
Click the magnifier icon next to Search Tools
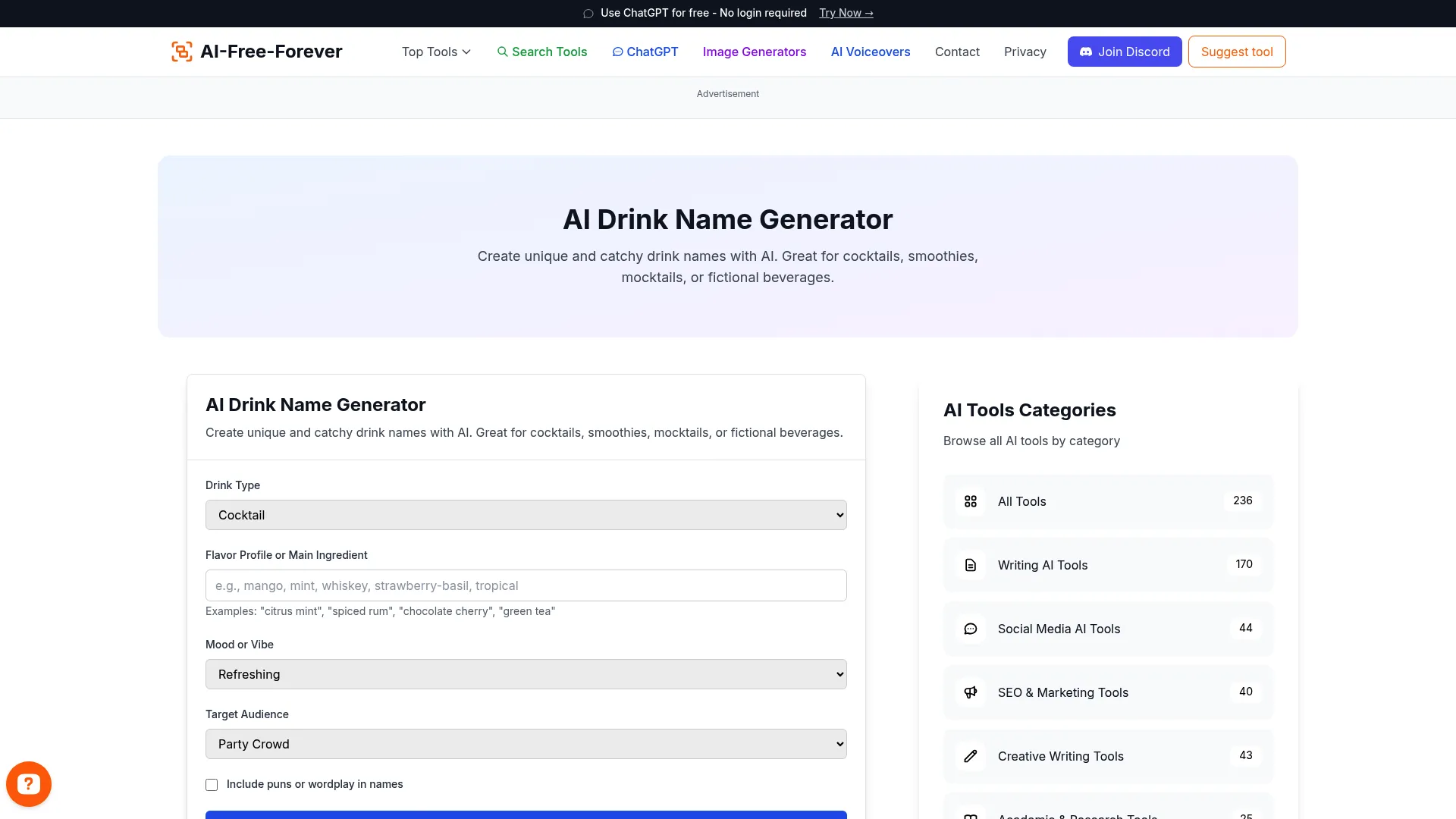(x=503, y=52)
